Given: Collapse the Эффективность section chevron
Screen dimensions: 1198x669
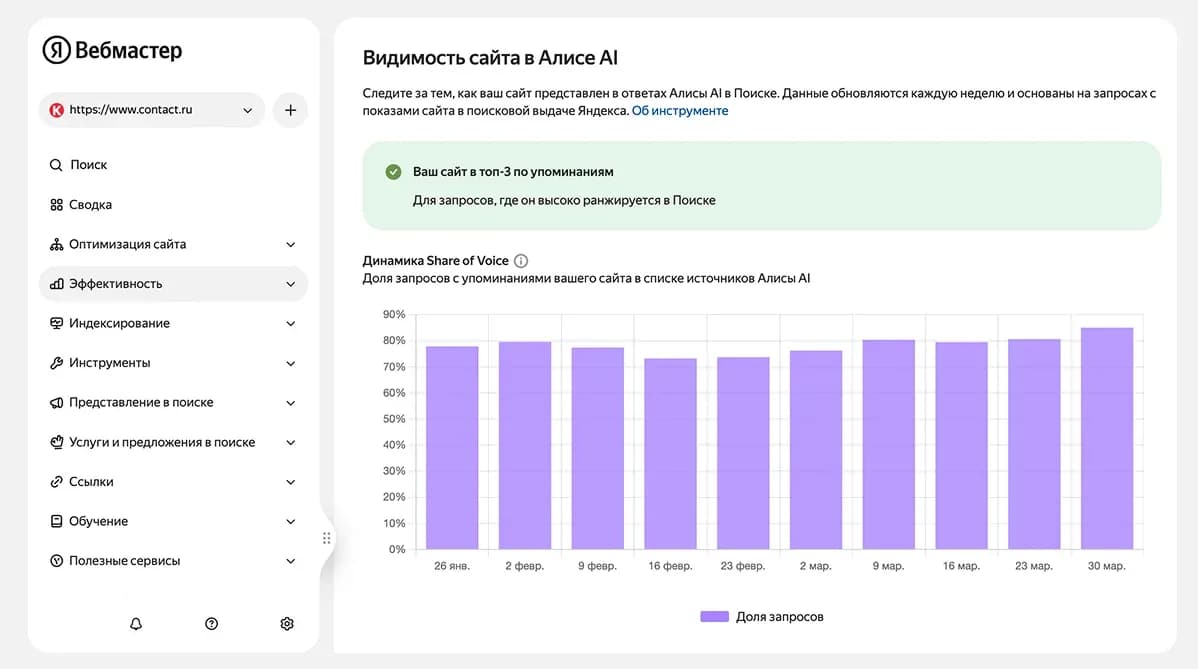Looking at the screenshot, I should [x=290, y=284].
